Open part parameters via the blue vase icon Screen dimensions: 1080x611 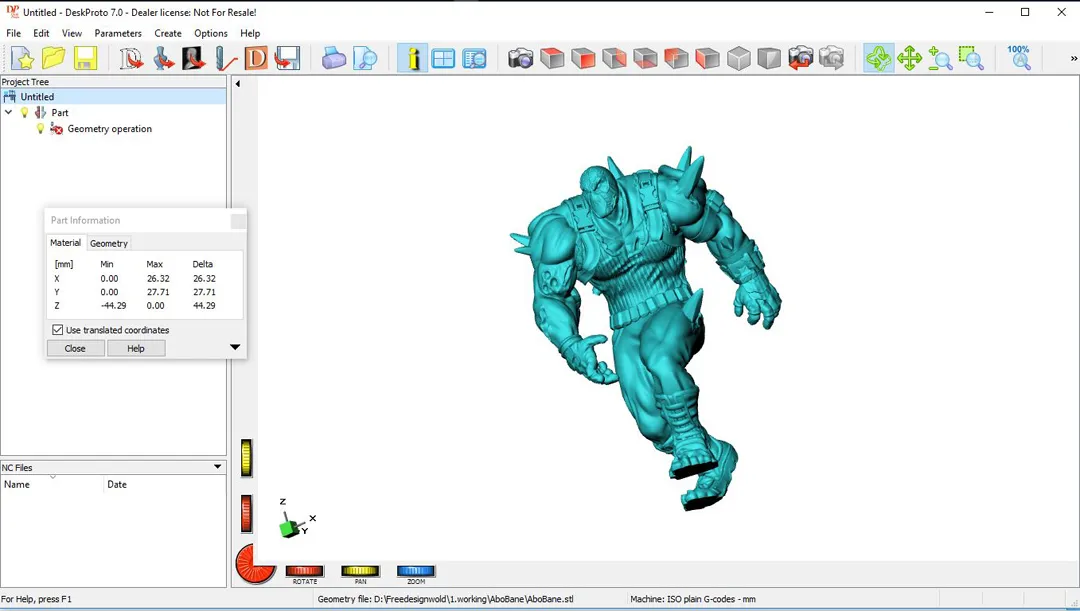tap(163, 59)
